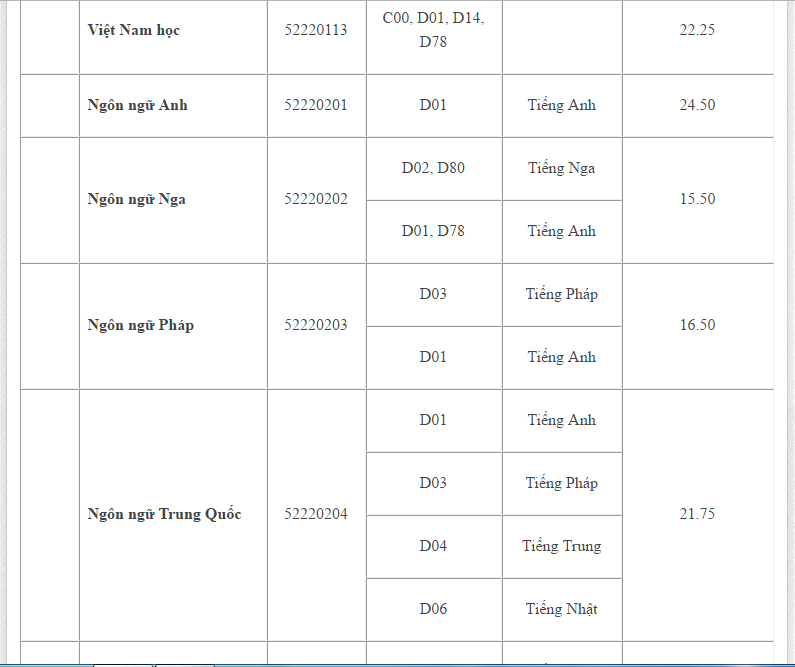Click the Ngôn ngữ Anh major name

coord(138,105)
